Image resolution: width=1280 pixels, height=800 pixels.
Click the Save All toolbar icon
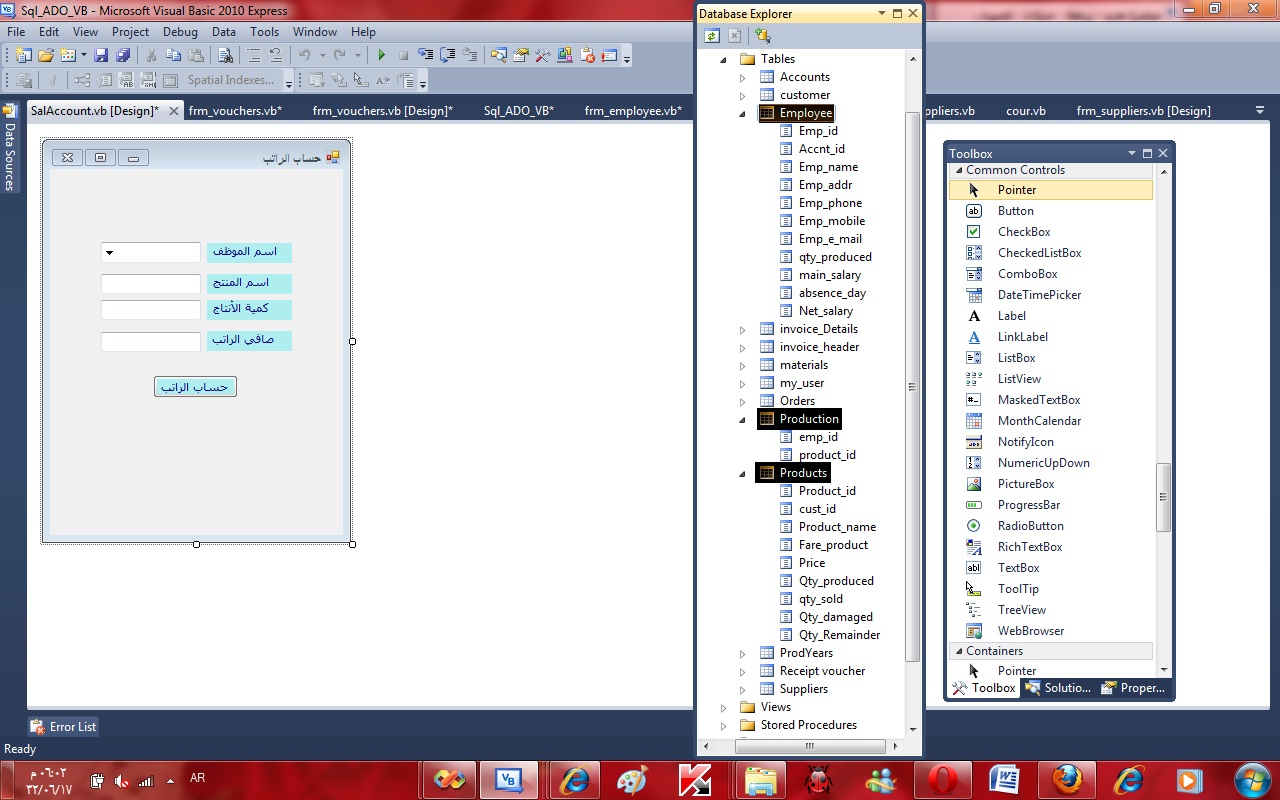[122, 56]
